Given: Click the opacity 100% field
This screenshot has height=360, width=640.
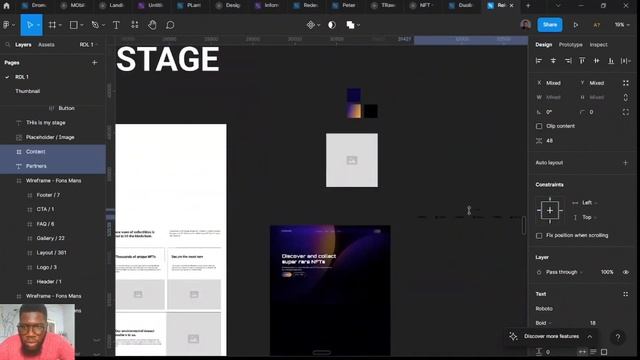Looking at the screenshot, I should coord(607,272).
